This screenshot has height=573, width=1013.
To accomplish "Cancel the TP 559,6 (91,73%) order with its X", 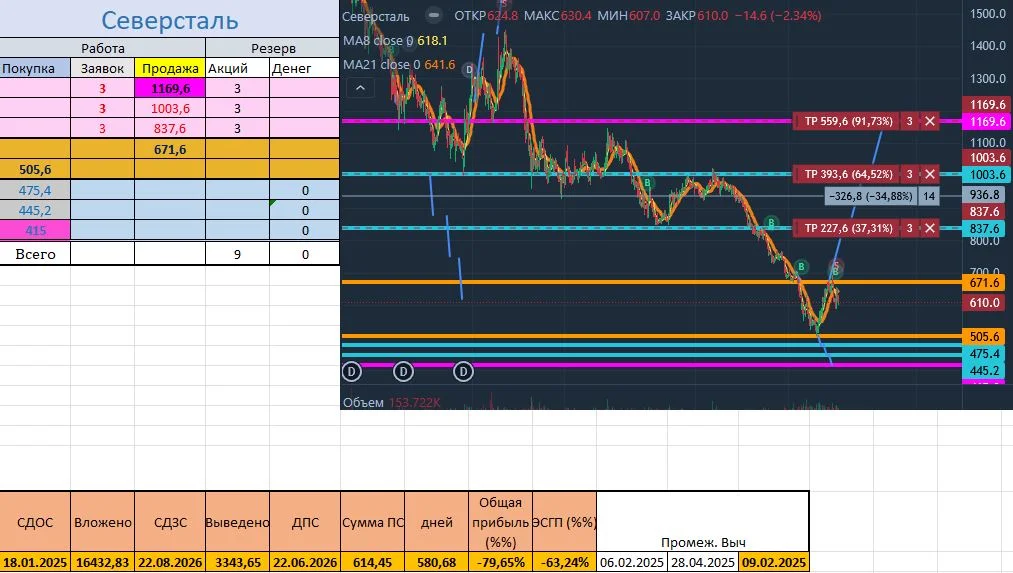I will pyautogui.click(x=930, y=121).
